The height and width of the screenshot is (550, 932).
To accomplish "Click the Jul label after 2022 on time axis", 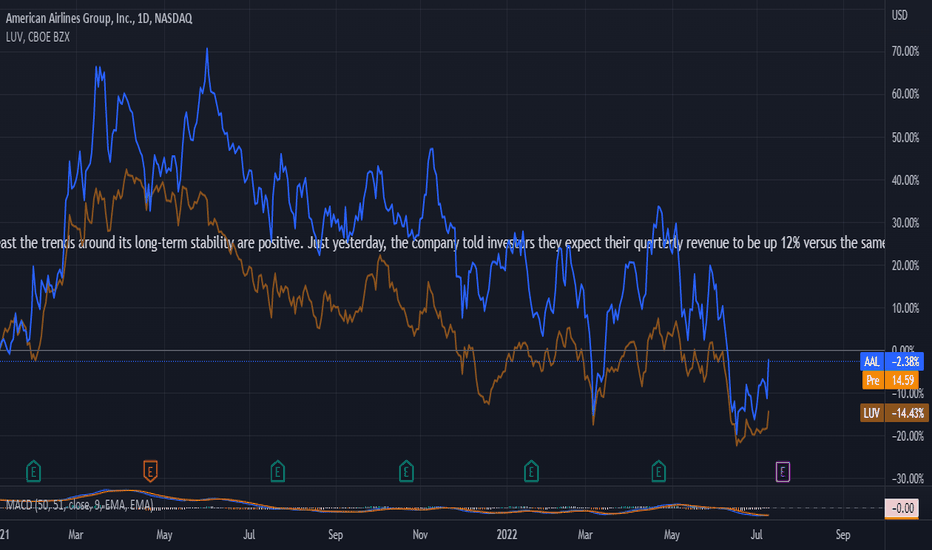I will coord(756,535).
